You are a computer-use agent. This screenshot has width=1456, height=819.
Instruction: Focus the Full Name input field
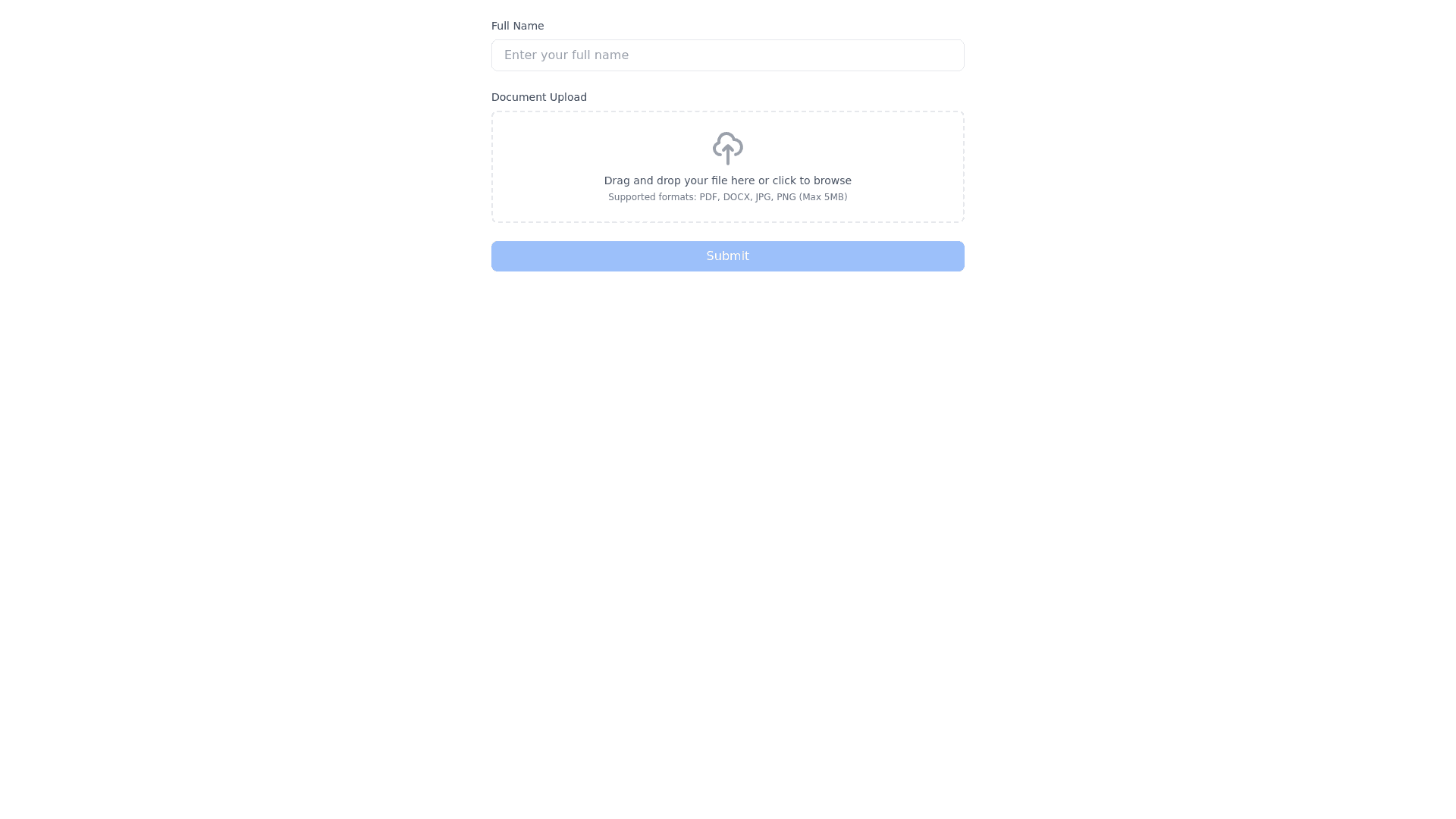pos(727,55)
